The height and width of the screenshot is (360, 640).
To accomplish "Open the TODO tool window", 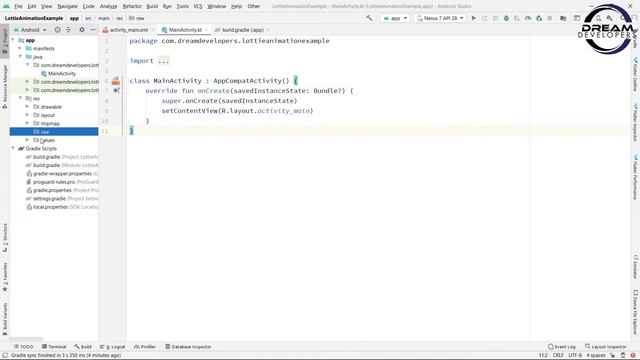I will coord(24,347).
